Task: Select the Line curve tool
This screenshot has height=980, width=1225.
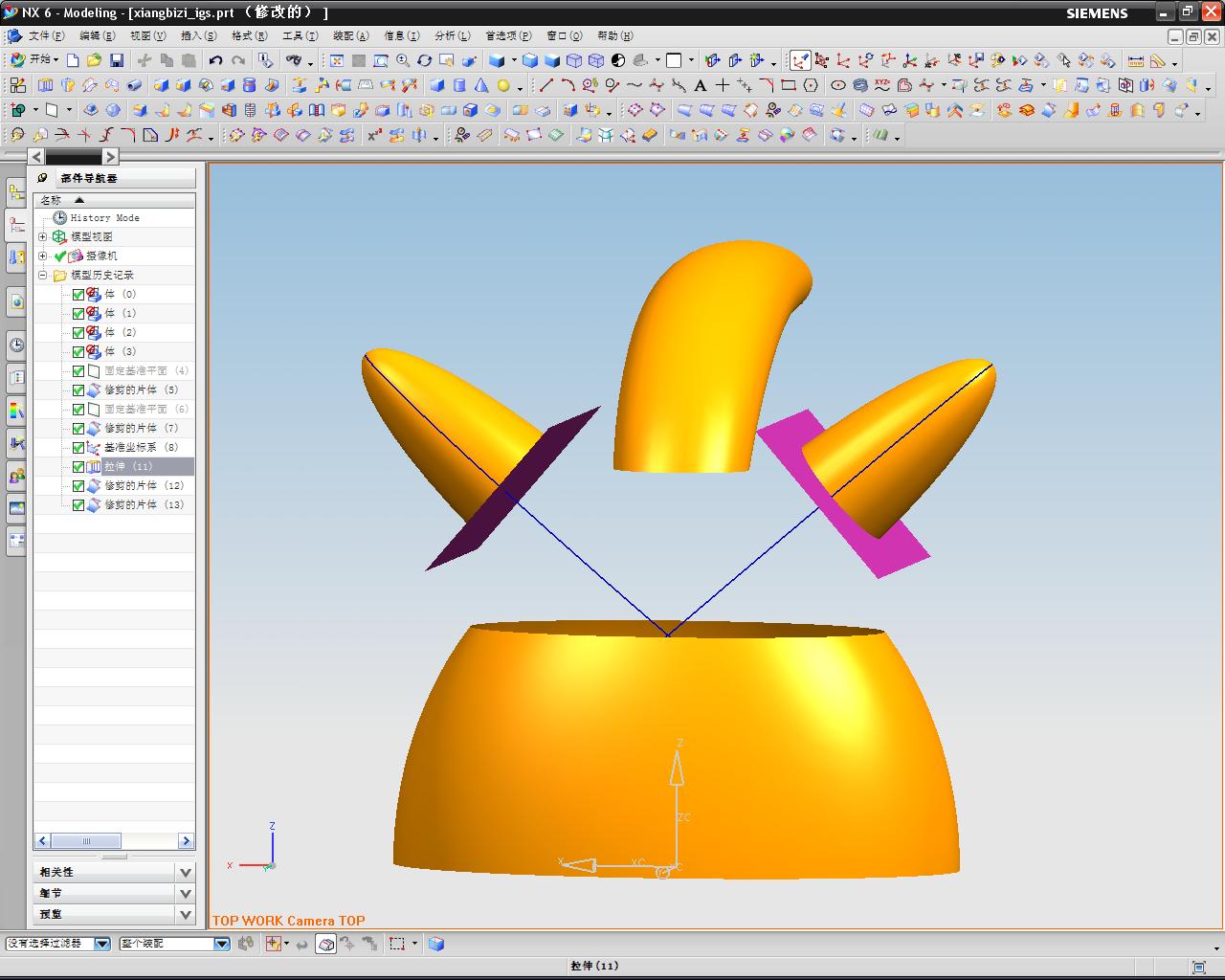Action: pyautogui.click(x=546, y=85)
